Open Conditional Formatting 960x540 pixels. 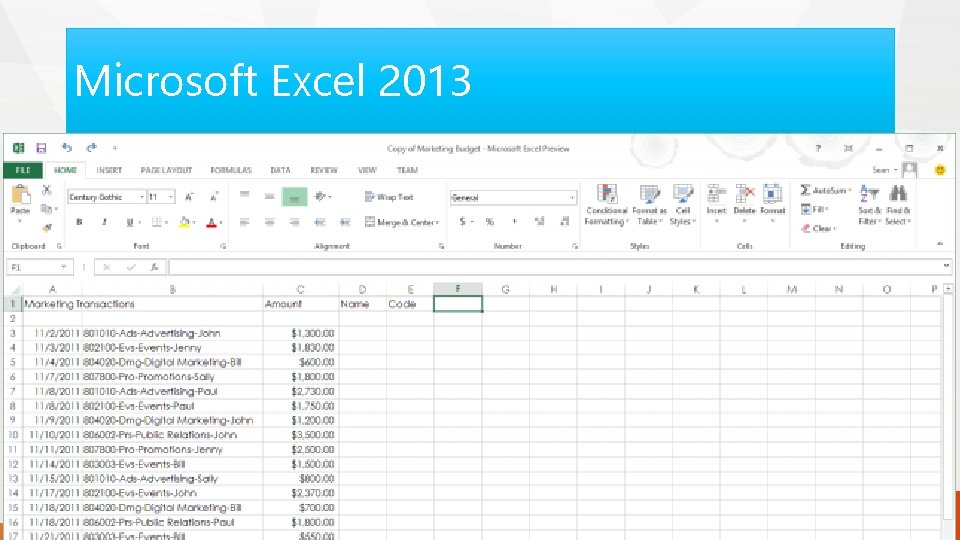point(606,206)
